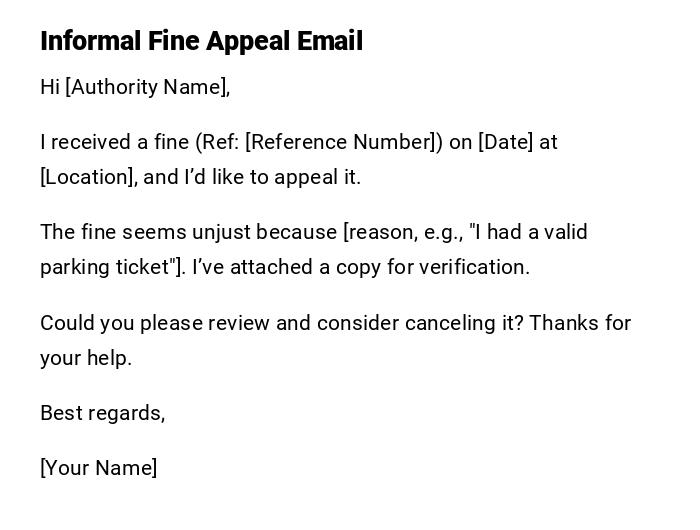Click the "Best regards," closing line
This screenshot has width=700, height=530.
pyautogui.click(x=102, y=413)
